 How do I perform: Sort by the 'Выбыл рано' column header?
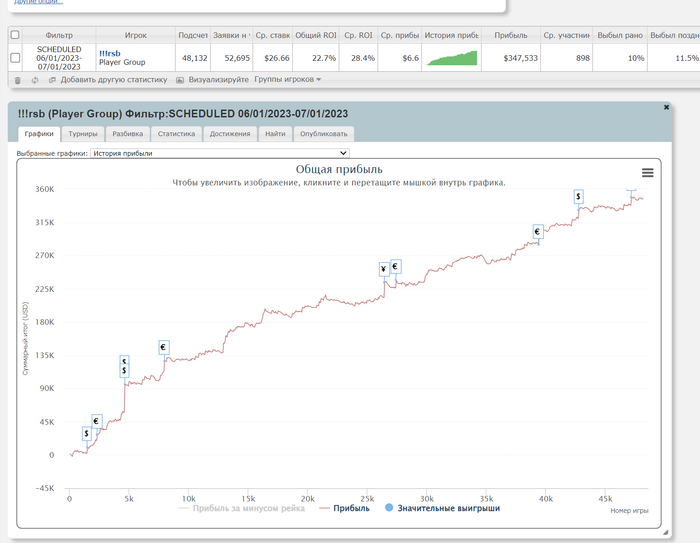620,35
